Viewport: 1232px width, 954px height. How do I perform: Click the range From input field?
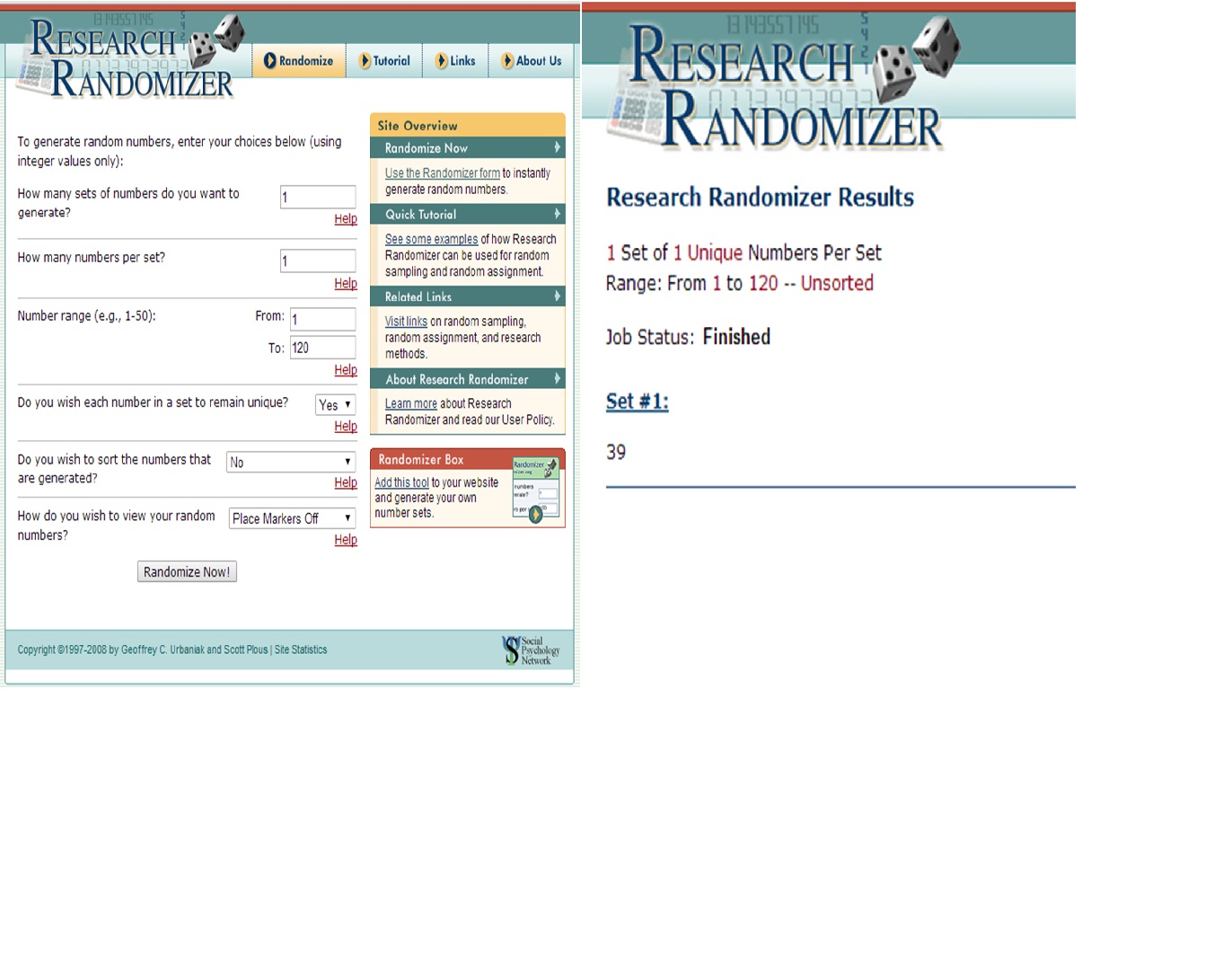click(322, 319)
